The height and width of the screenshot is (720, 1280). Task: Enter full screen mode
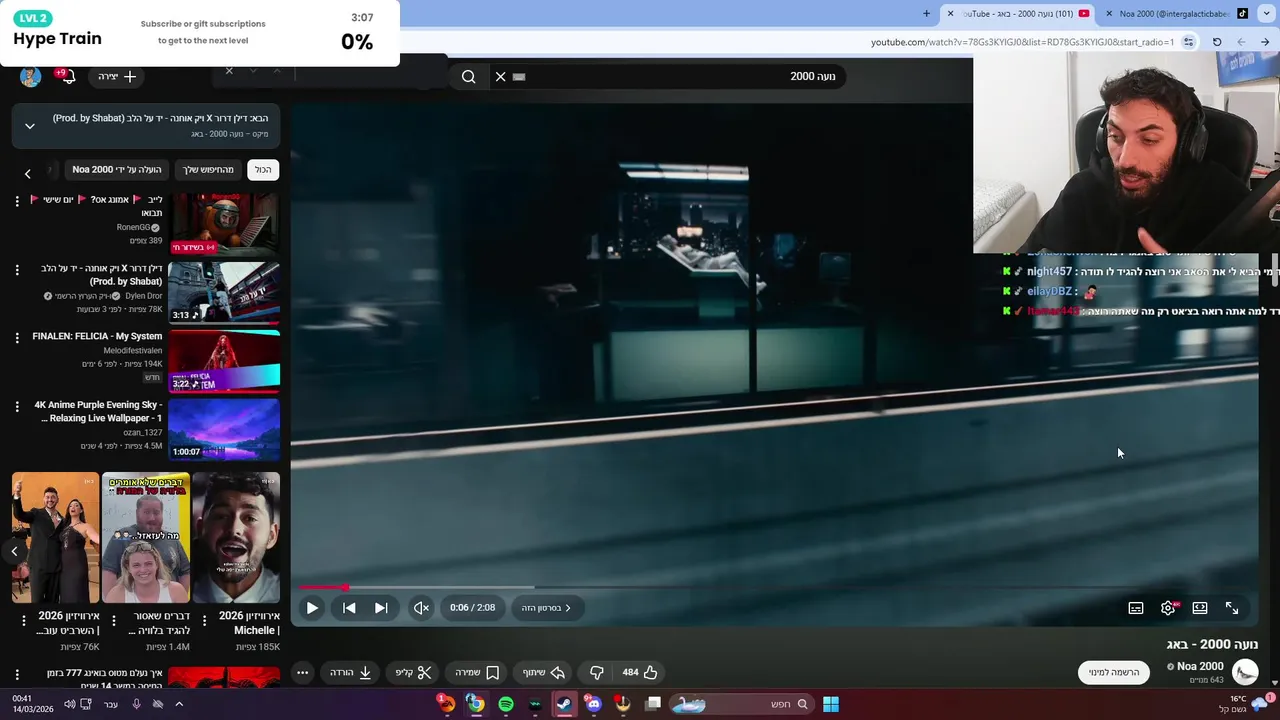coord(1232,608)
